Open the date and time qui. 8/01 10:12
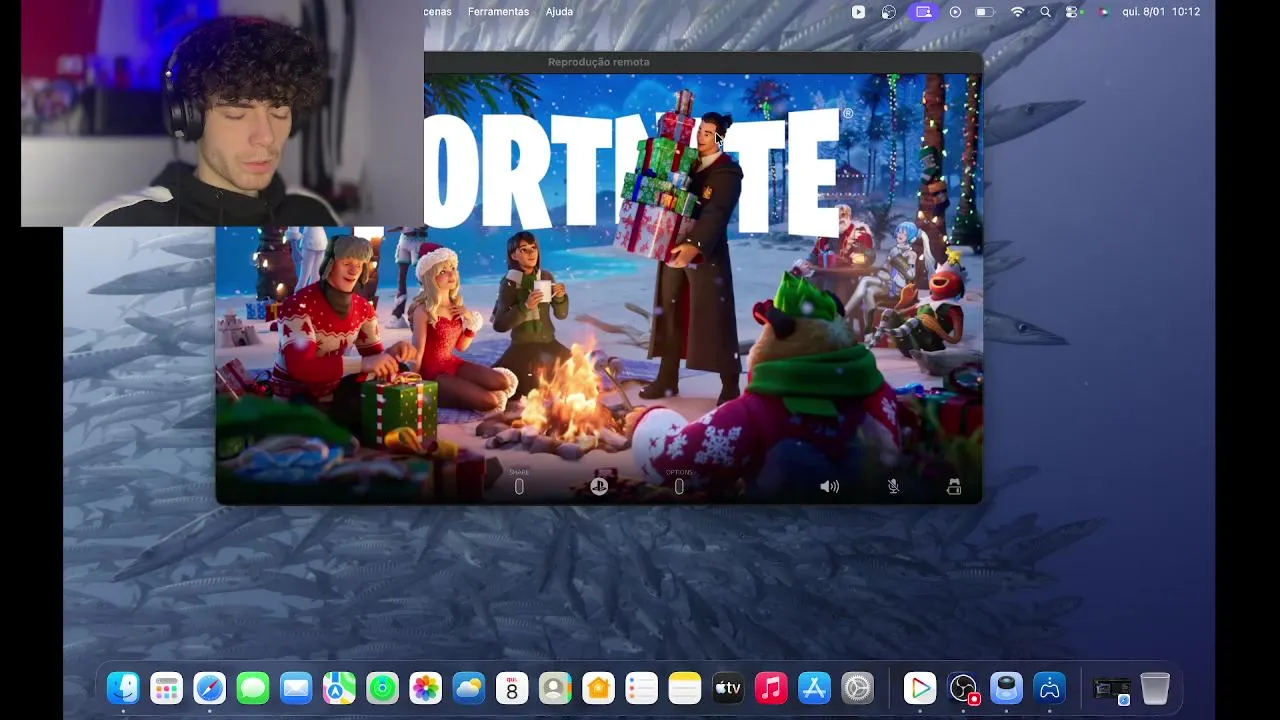This screenshot has width=1280, height=720. (1161, 12)
